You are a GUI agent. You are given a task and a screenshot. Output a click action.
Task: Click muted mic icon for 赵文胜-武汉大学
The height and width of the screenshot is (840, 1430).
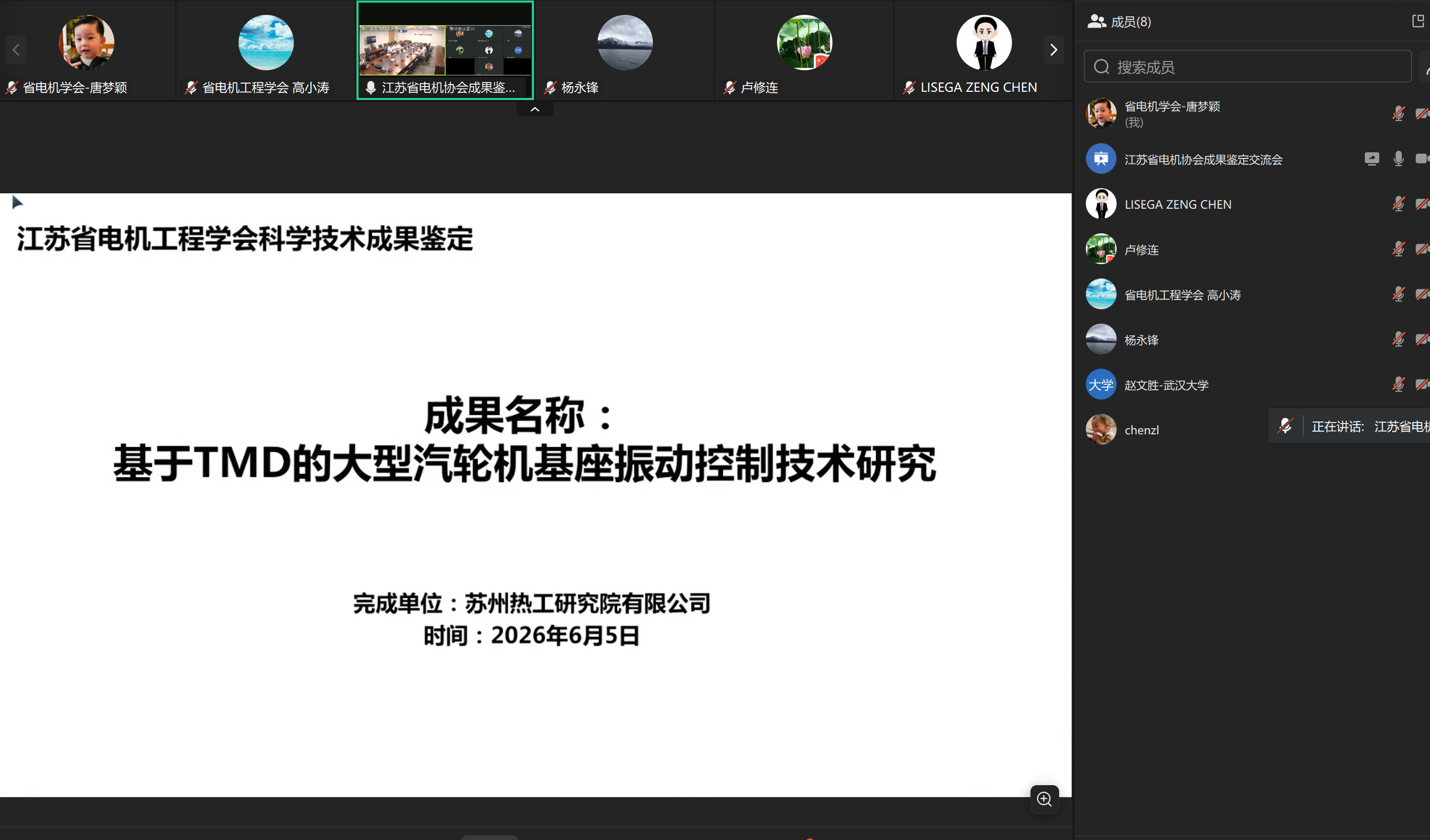click(1398, 385)
